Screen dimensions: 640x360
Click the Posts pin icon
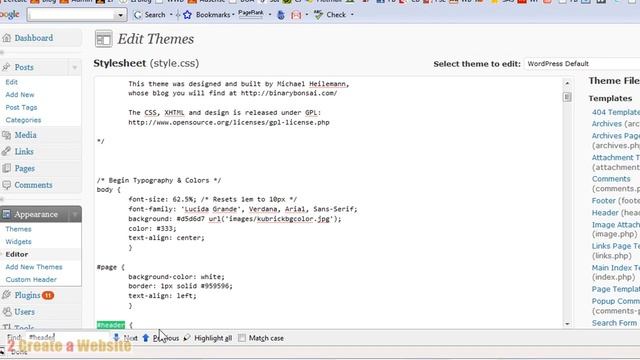6,67
